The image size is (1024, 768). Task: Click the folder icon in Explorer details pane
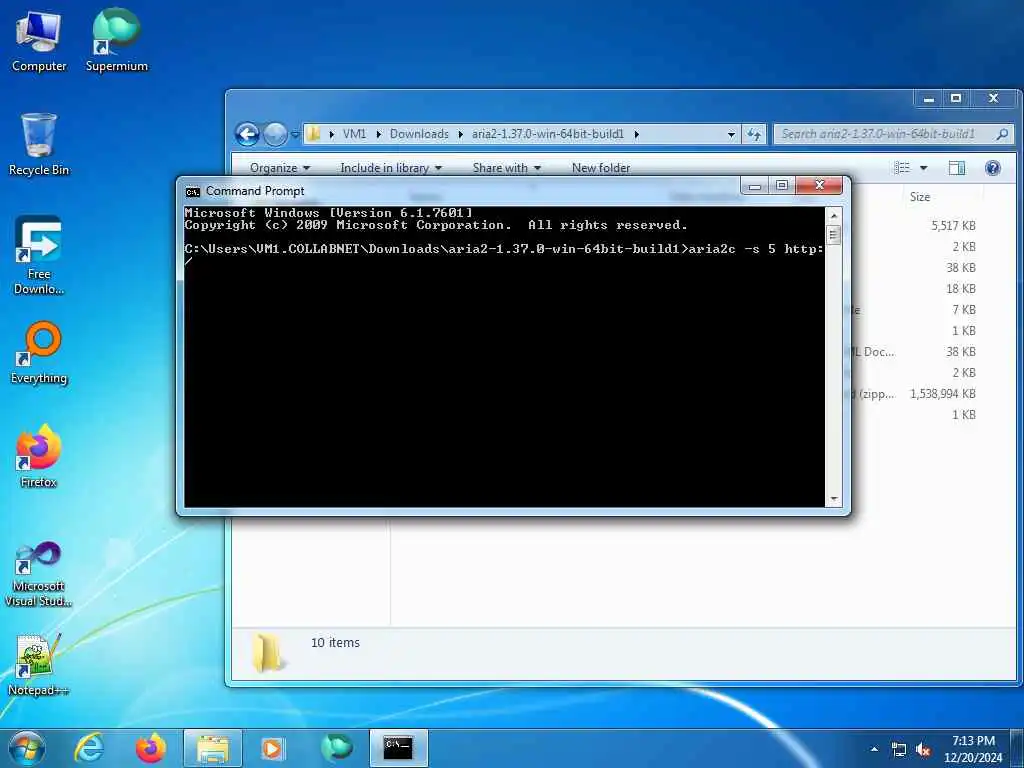tap(266, 651)
